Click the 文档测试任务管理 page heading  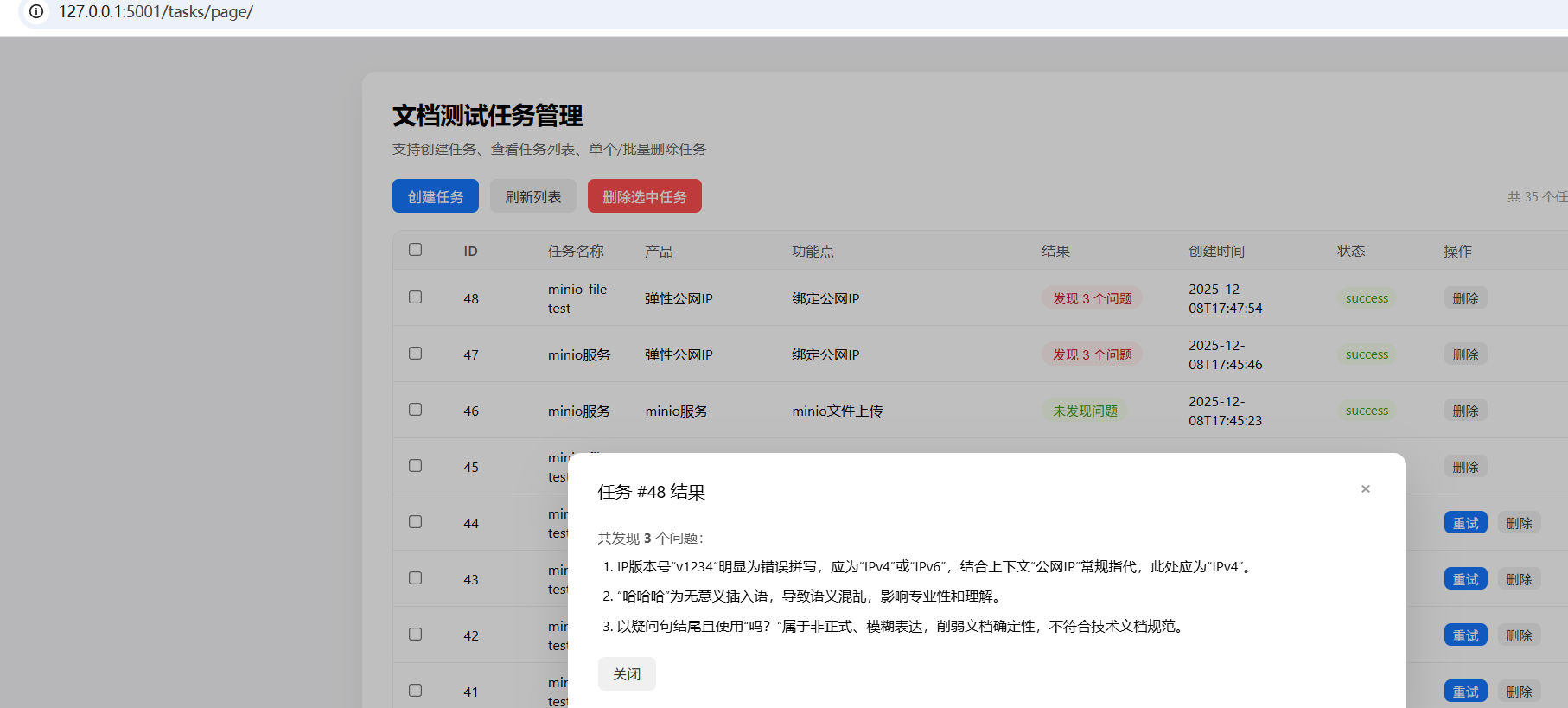488,115
